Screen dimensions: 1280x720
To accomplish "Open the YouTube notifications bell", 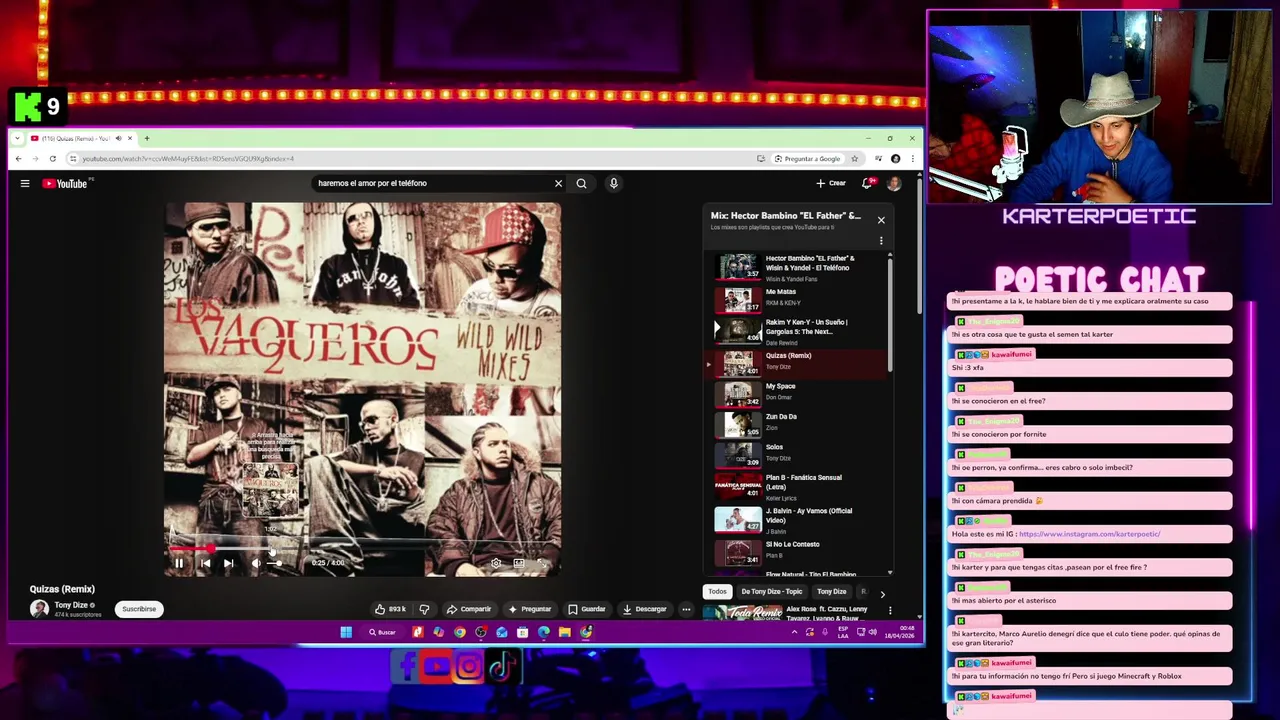I will tap(867, 183).
